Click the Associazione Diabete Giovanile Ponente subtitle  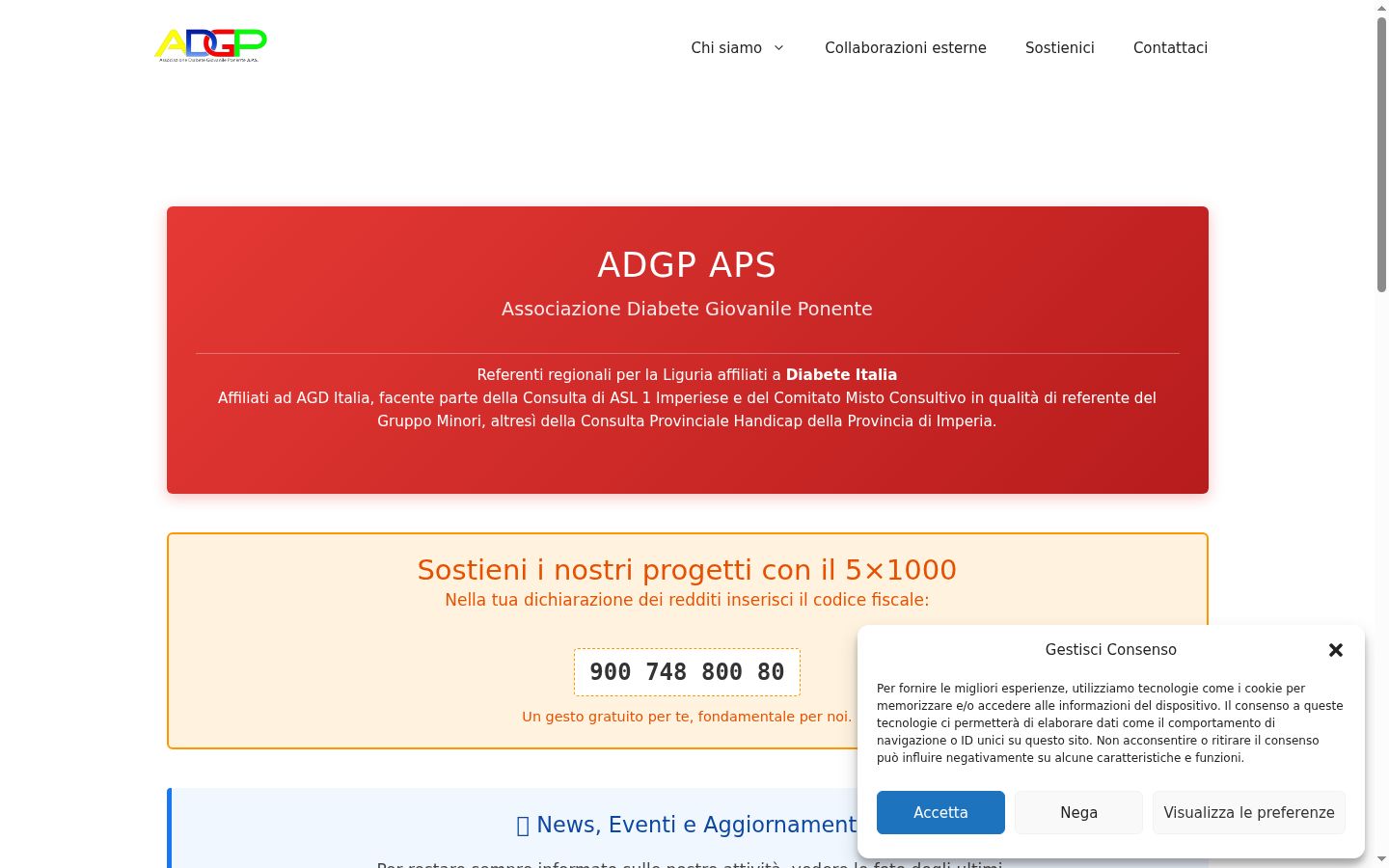(687, 309)
